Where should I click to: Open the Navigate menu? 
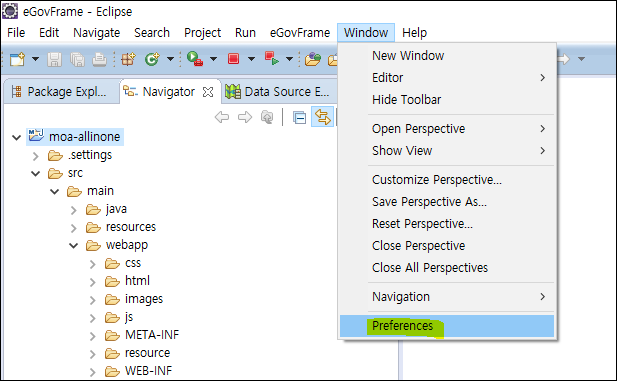96,33
